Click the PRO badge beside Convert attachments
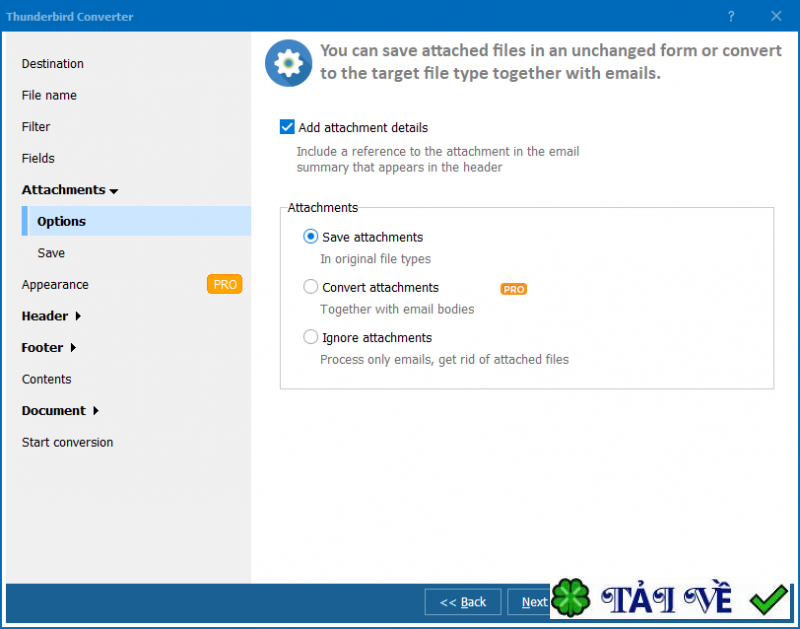 tap(513, 289)
